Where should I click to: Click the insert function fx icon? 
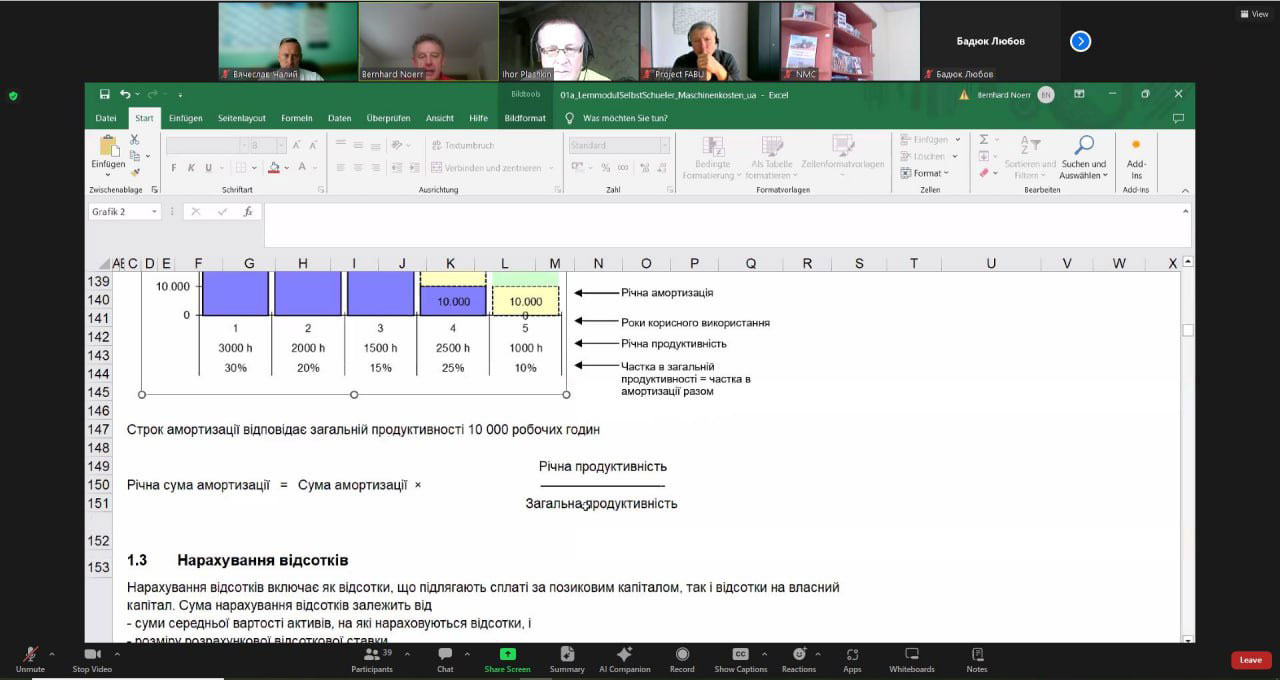pyautogui.click(x=246, y=212)
